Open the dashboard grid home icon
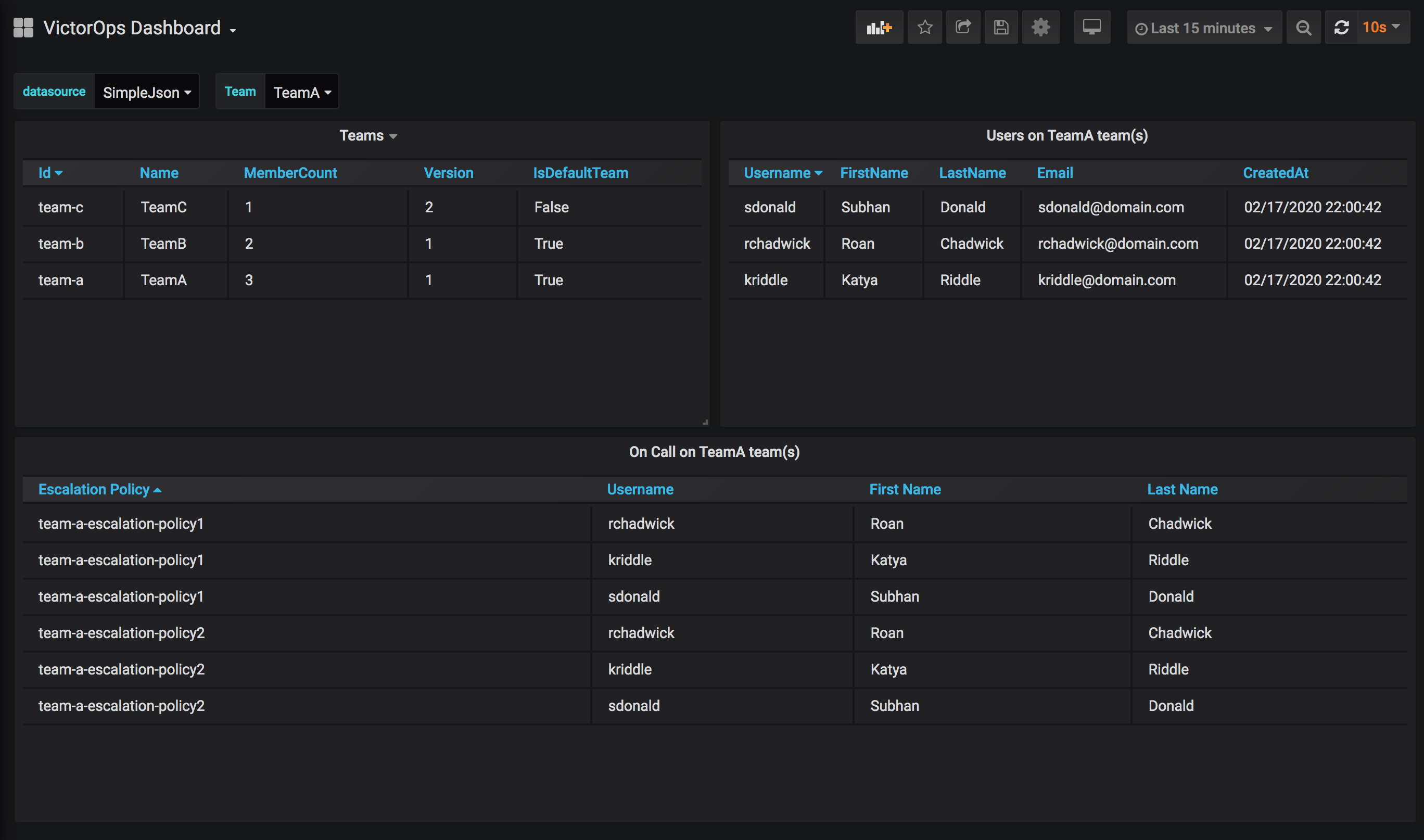Screen dimensions: 1424x840 [23, 27]
